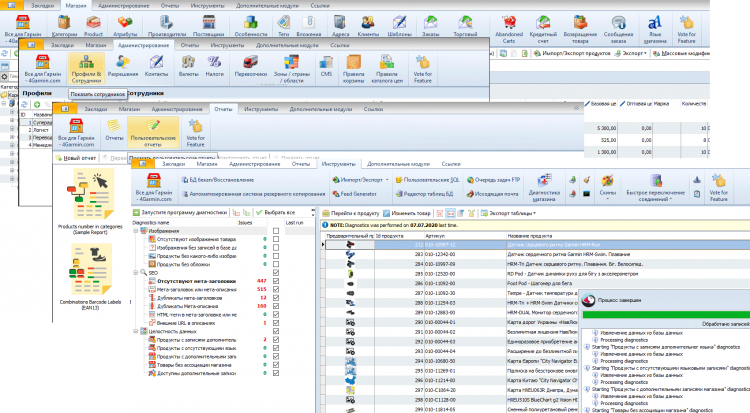The width and height of the screenshot is (750, 413).
Task: Toggle checkbox for Изображения diagnostics group
Action: pyautogui.click(x=276, y=231)
